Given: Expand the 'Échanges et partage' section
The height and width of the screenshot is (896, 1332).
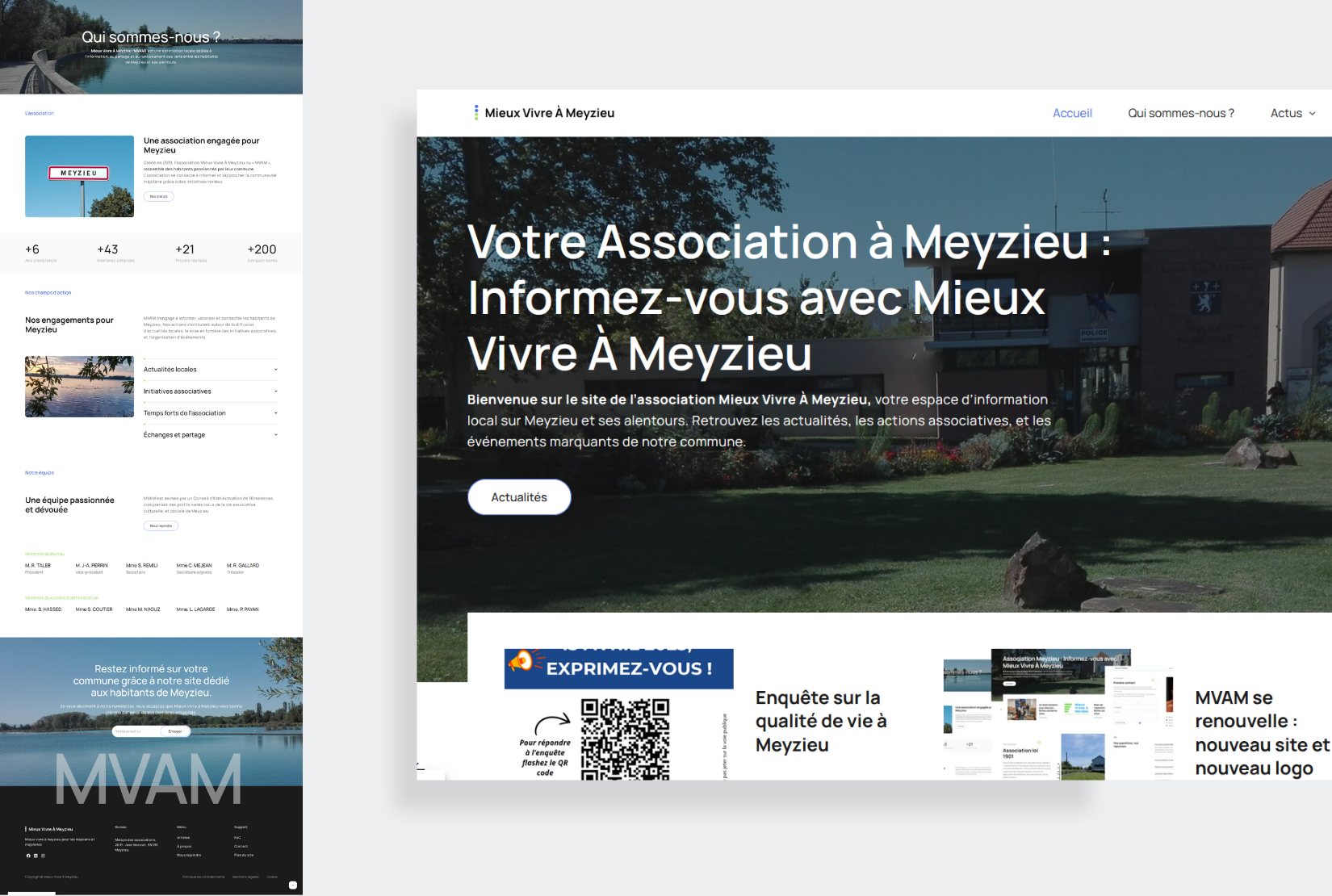Looking at the screenshot, I should pos(210,434).
